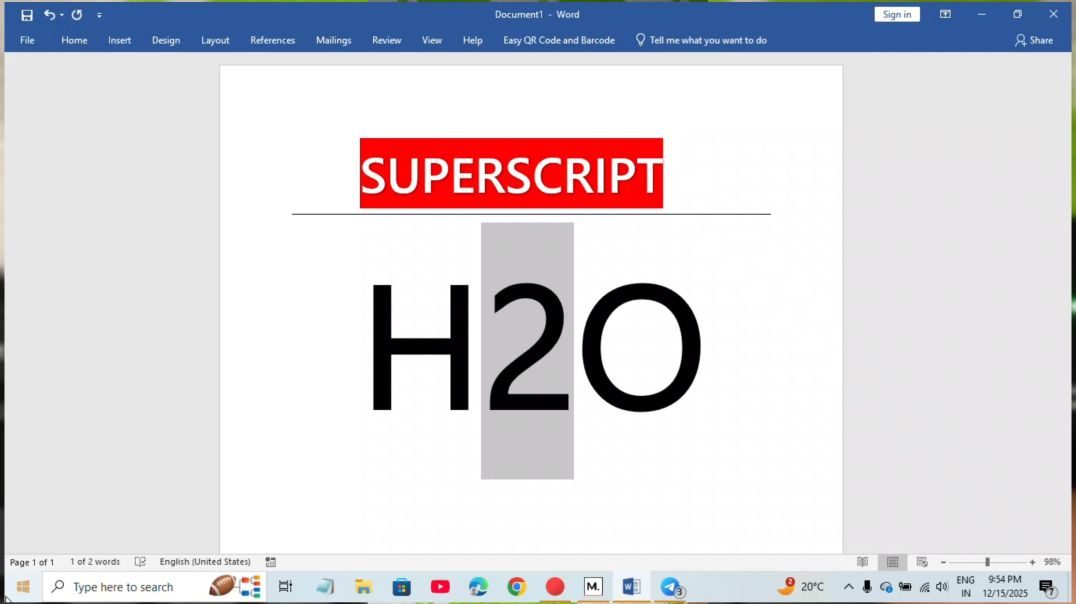Open Google Chrome from the taskbar
Viewport: 1076px width, 604px height.
coord(516,586)
